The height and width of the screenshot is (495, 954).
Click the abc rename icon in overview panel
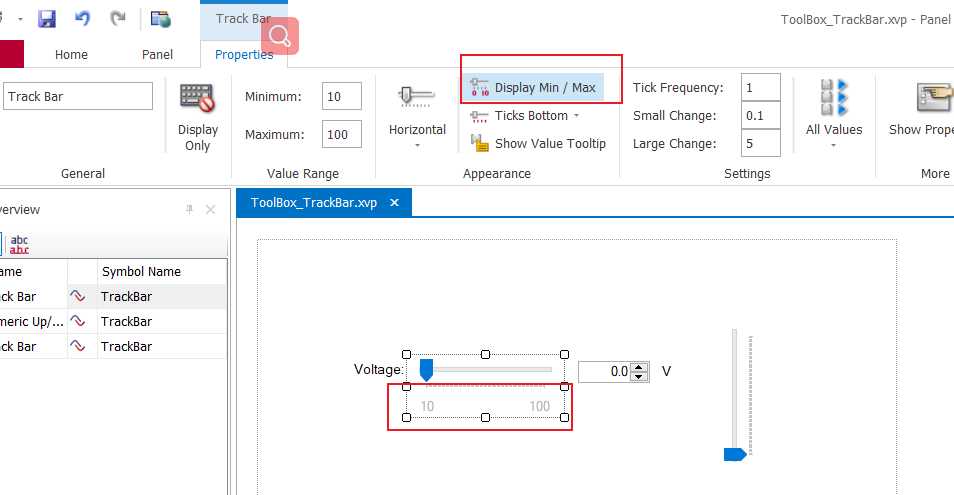19,243
